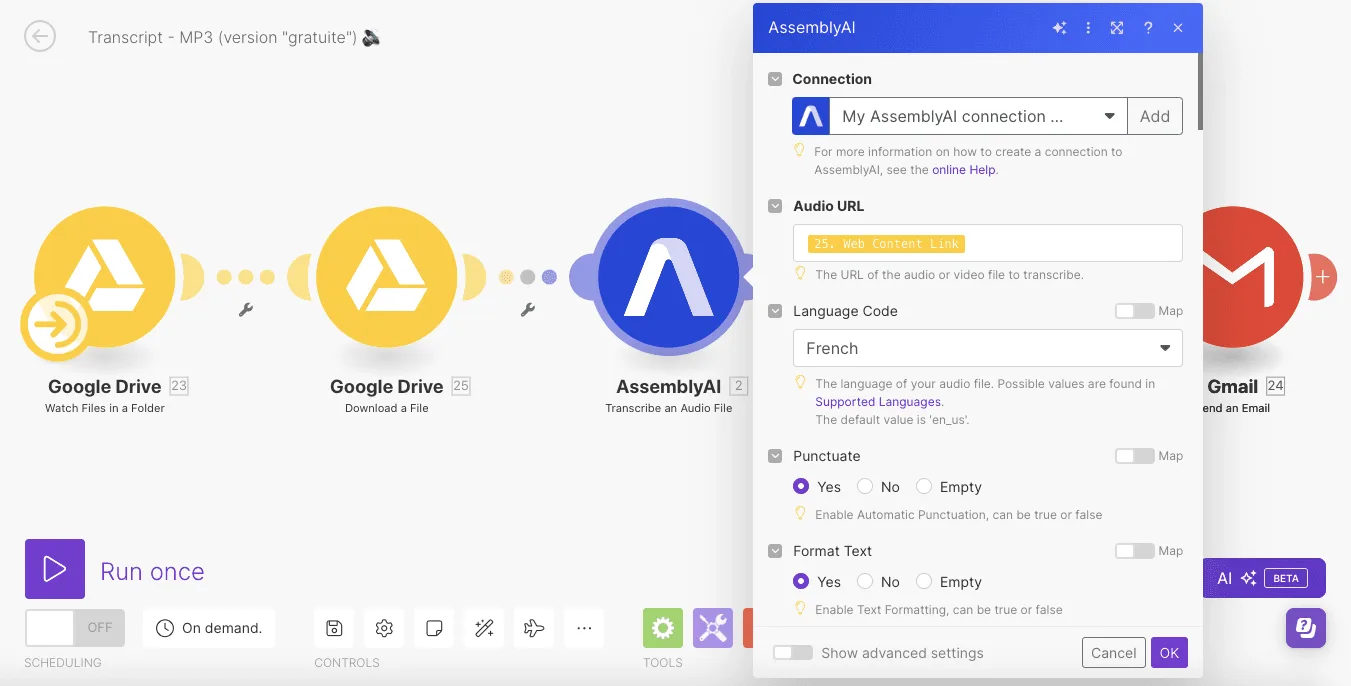This screenshot has height=686, width=1351.
Task: Open AssemblyAI panel help question mark
Action: [1148, 28]
